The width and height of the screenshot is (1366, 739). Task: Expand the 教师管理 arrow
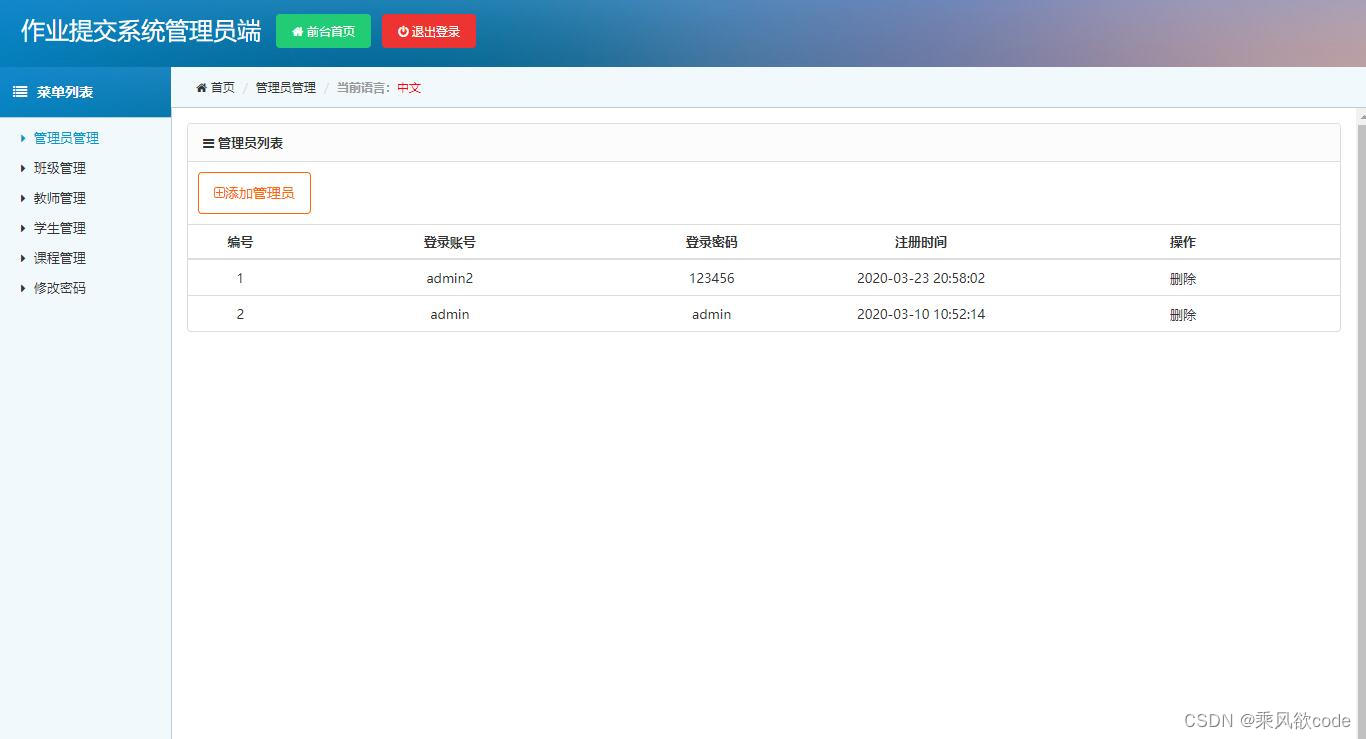23,198
